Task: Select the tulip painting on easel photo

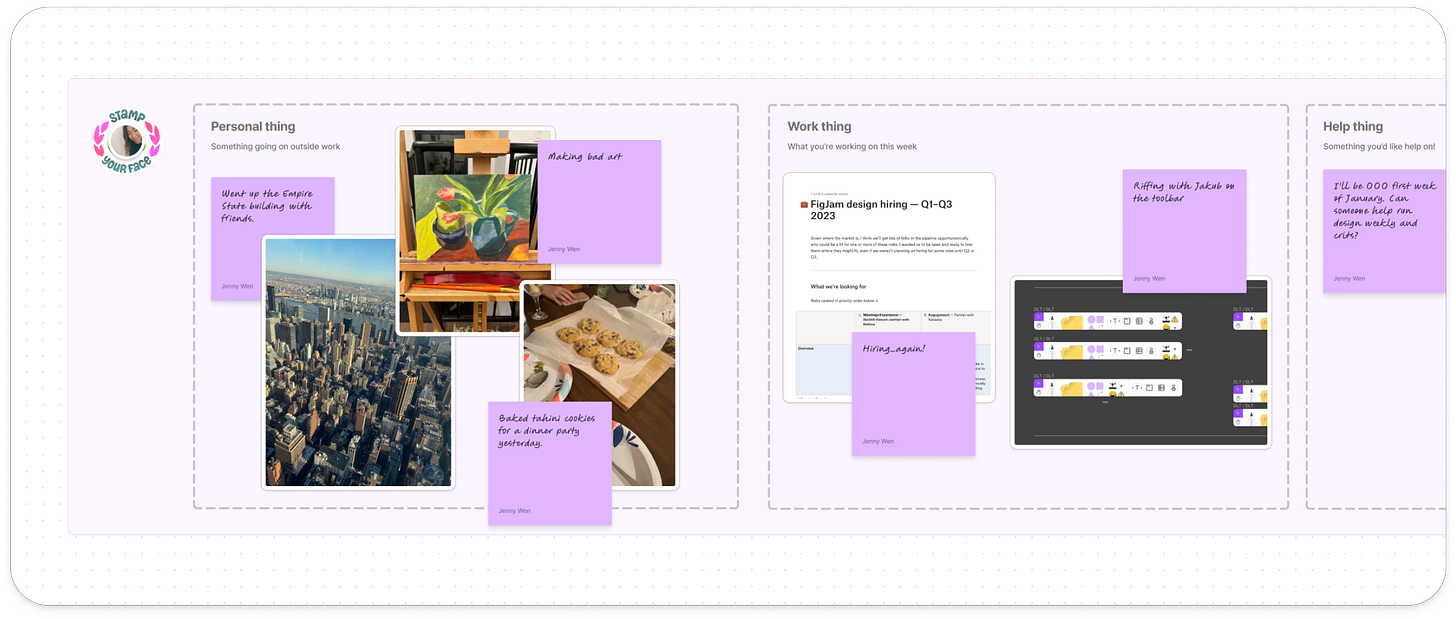Action: tap(475, 231)
